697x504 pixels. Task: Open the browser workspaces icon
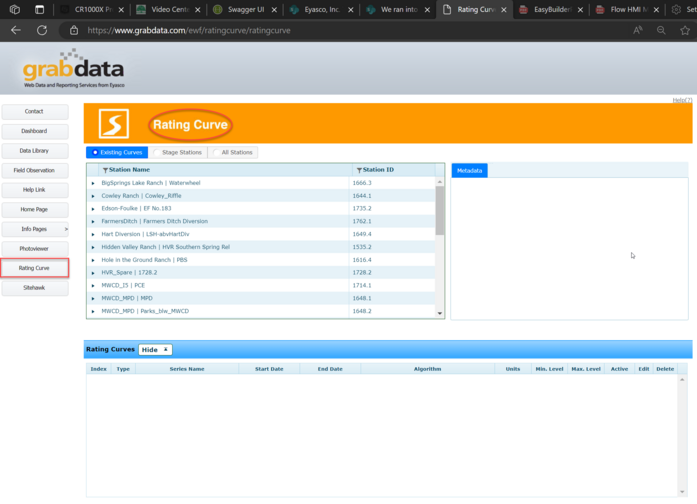pyautogui.click(x=15, y=9)
